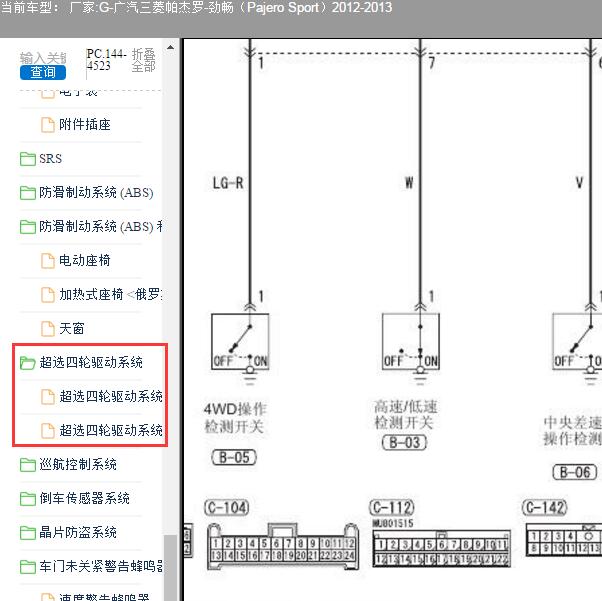
Task: Click 折叠全部 to collapse all
Action: 144,60
